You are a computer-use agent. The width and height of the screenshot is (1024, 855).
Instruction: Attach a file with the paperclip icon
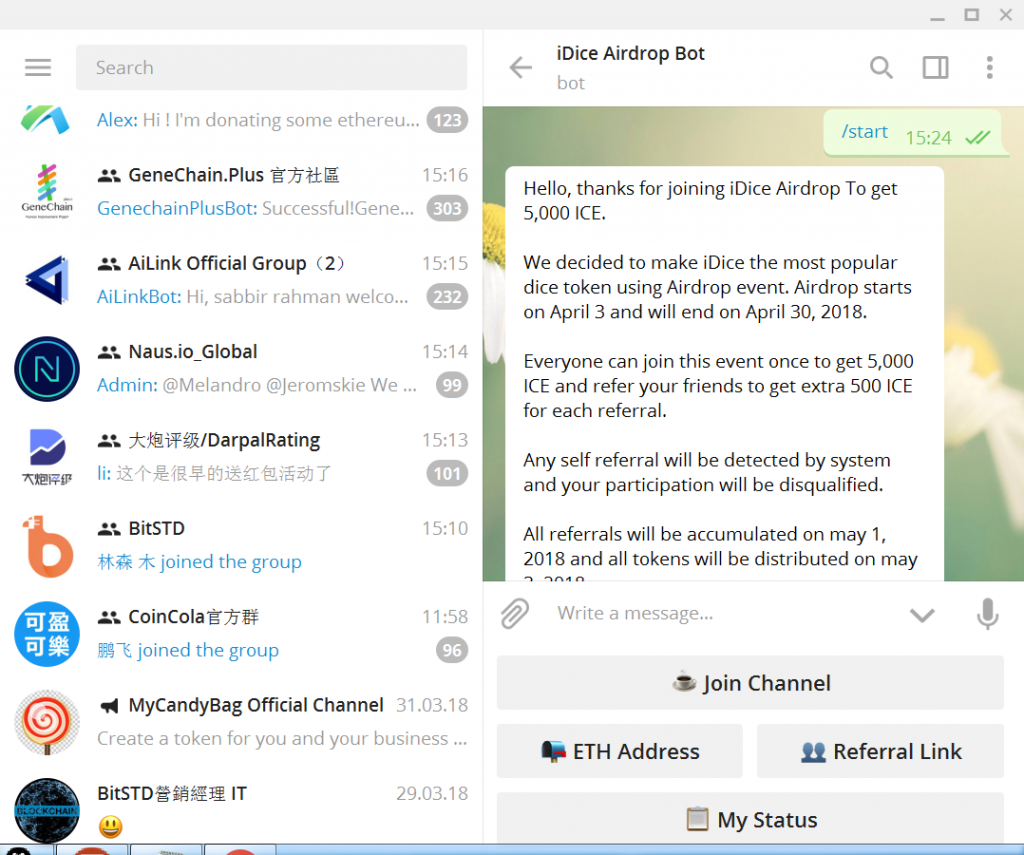(x=515, y=613)
